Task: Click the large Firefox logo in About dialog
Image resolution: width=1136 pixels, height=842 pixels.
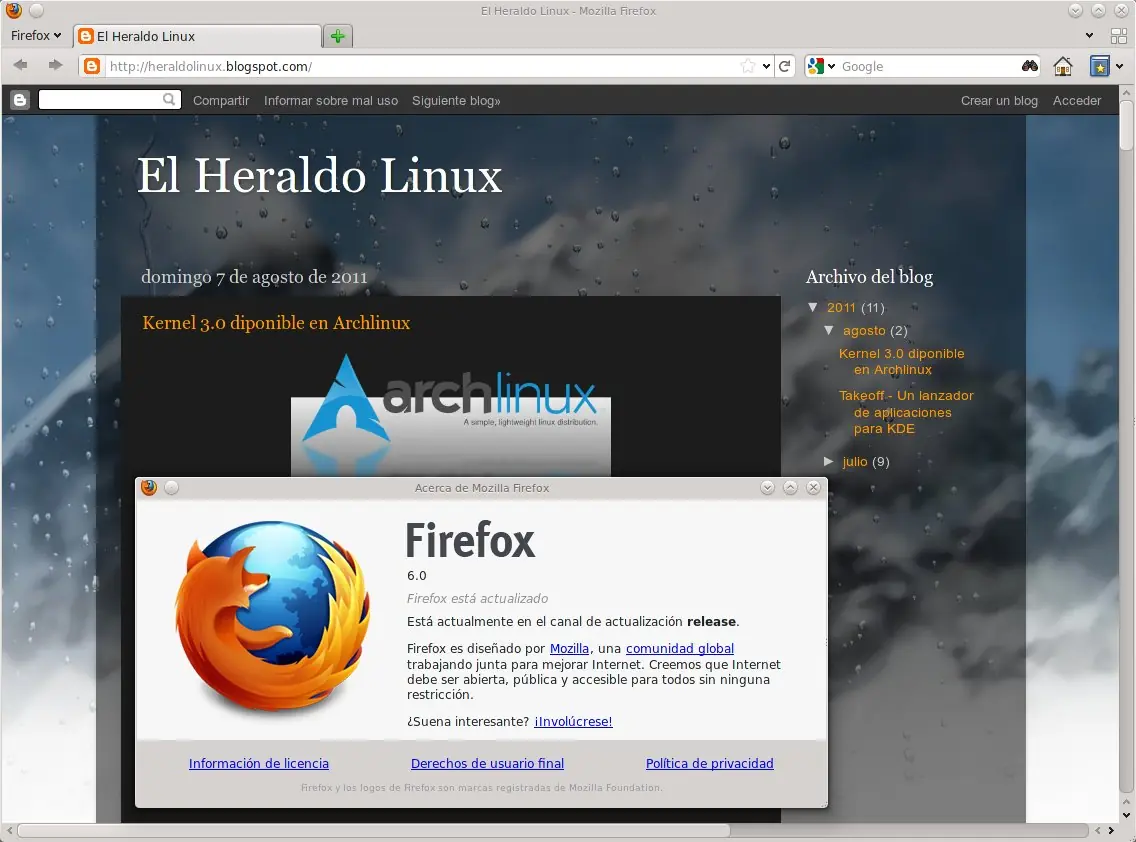Action: [273, 615]
